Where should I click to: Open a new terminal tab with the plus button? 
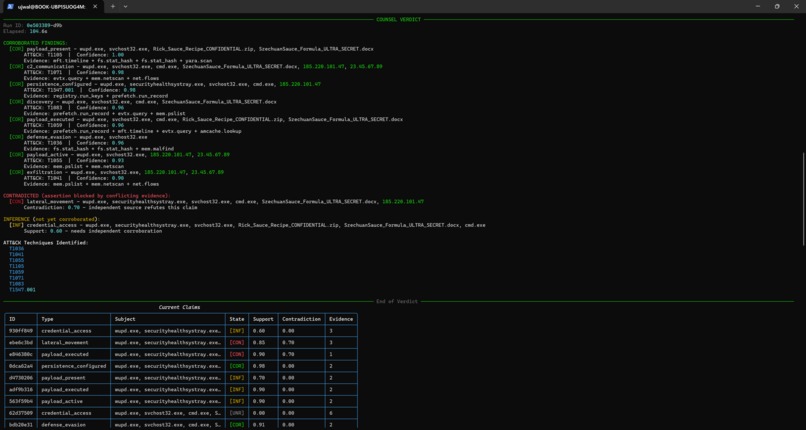(113, 6)
